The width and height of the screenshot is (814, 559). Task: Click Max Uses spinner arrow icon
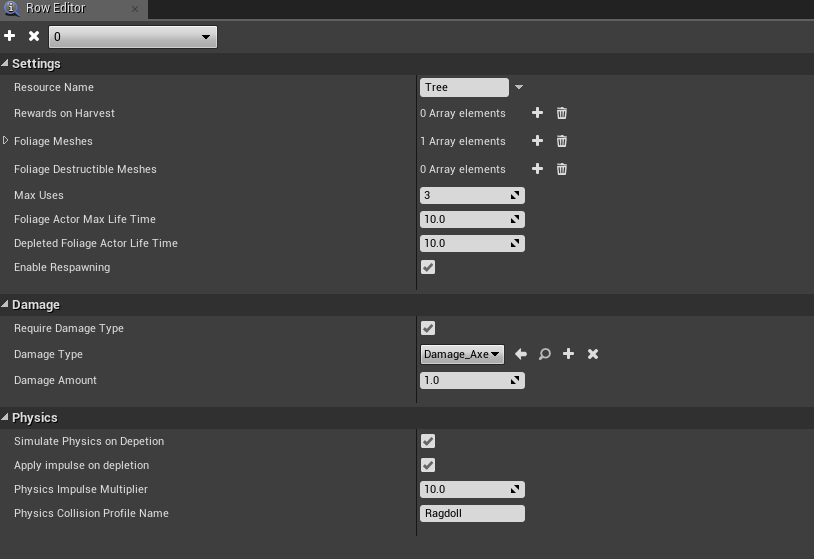click(515, 195)
